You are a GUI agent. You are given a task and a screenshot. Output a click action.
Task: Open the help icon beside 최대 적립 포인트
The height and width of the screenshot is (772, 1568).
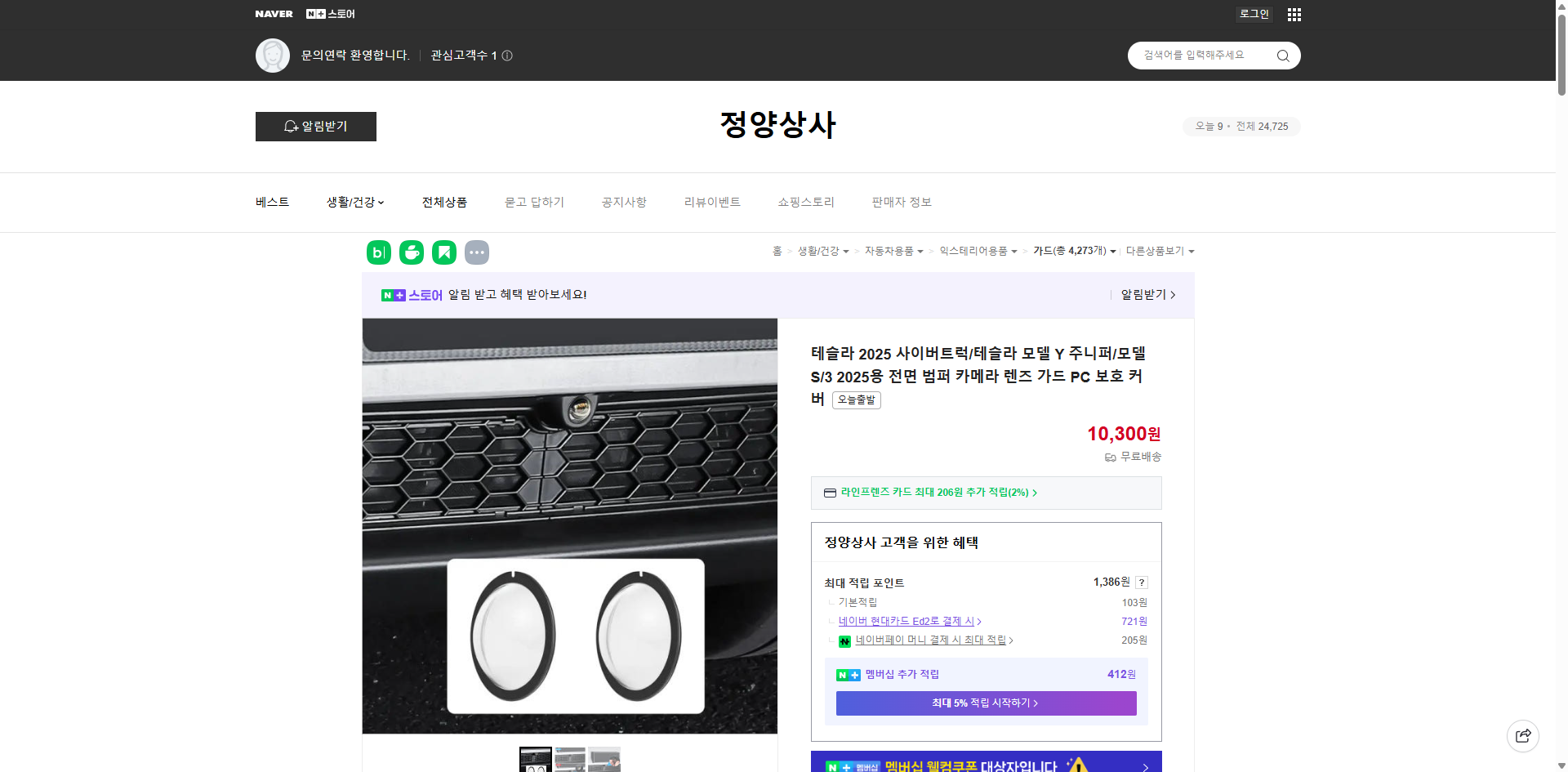click(1141, 582)
